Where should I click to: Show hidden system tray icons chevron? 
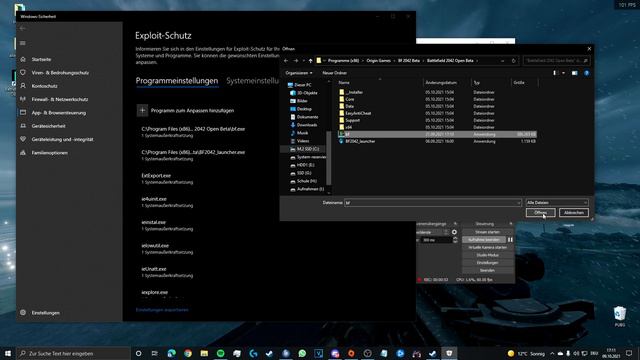pyautogui.click(x=552, y=353)
